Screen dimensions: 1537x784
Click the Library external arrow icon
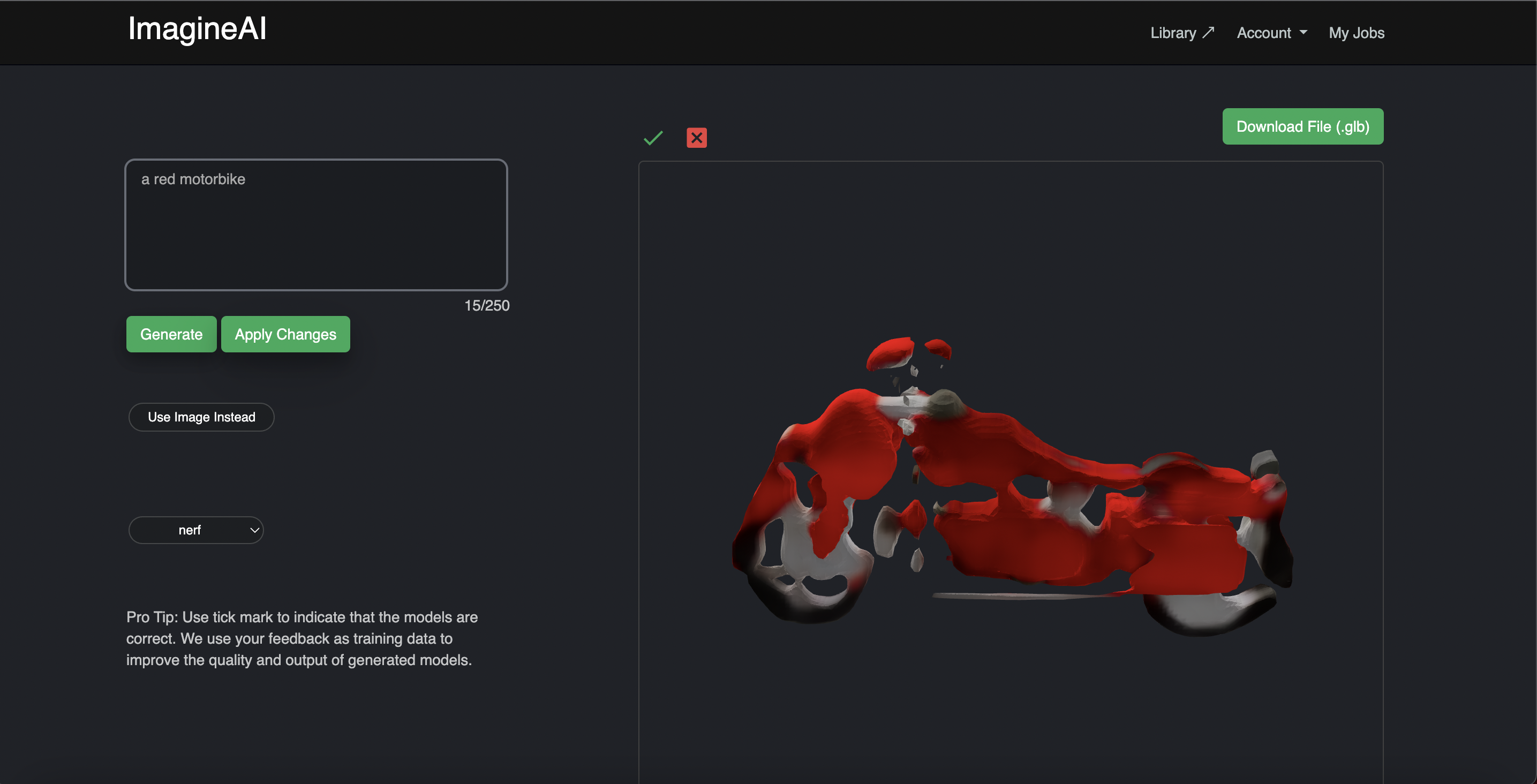point(1208,32)
